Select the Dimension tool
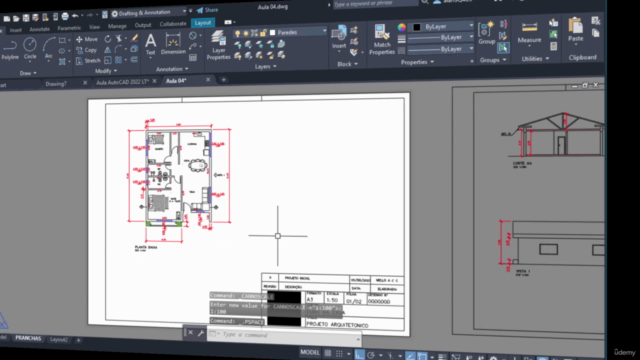Viewport: 640px width, 360px height. pyautogui.click(x=173, y=44)
